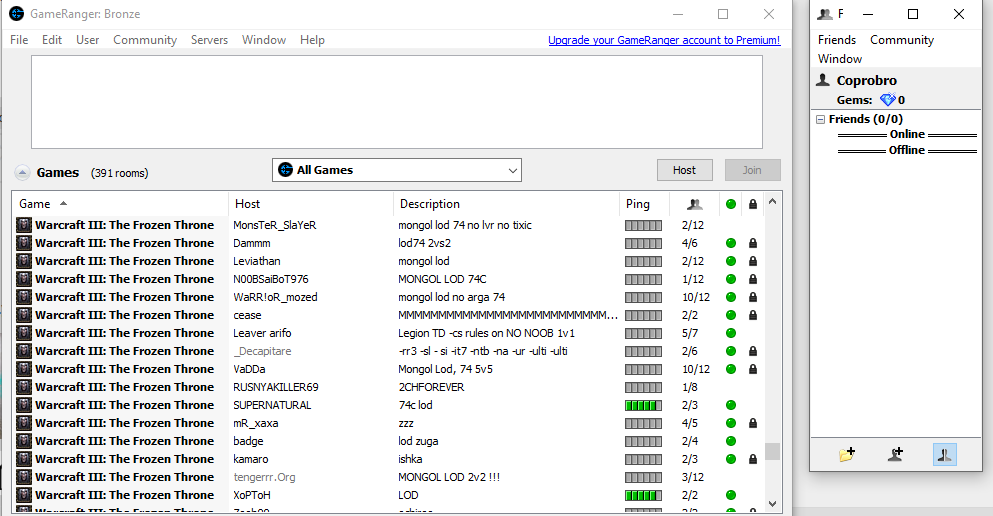
Task: Toggle the highlighted user status icon in friends window
Action: click(945, 455)
